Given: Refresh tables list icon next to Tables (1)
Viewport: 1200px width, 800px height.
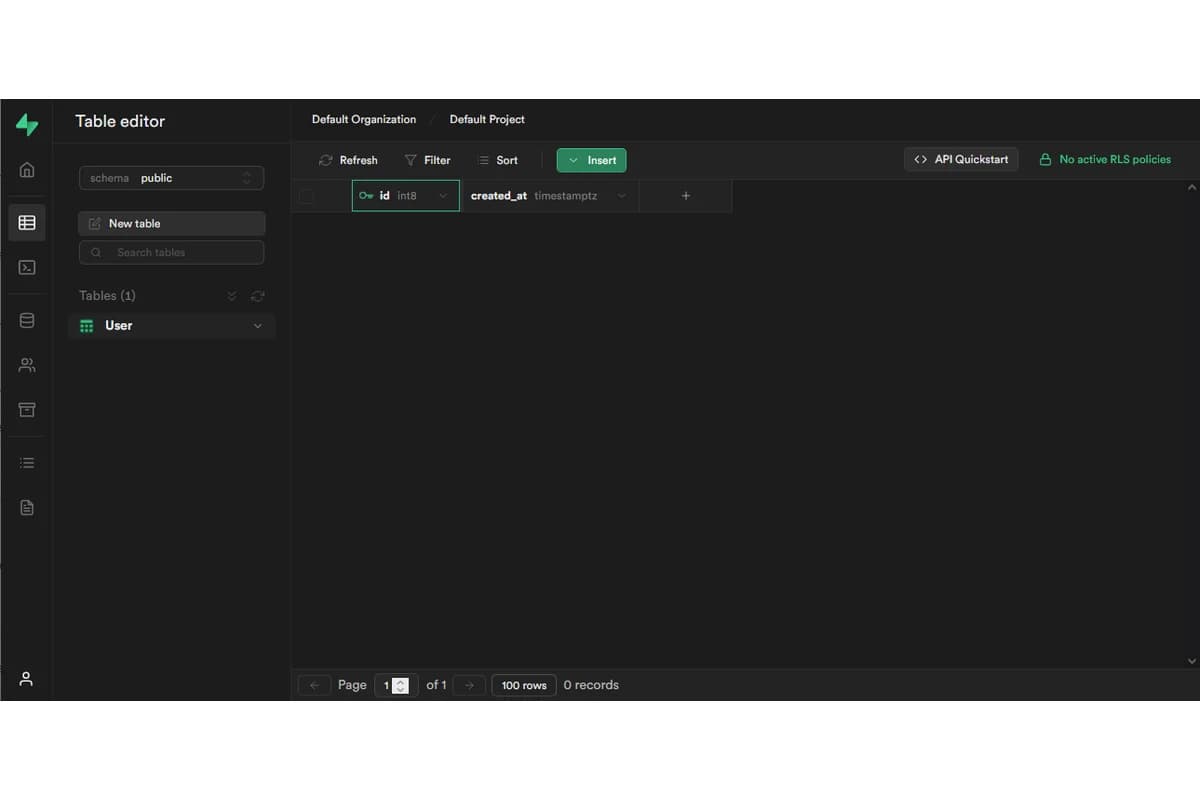Looking at the screenshot, I should (x=257, y=296).
